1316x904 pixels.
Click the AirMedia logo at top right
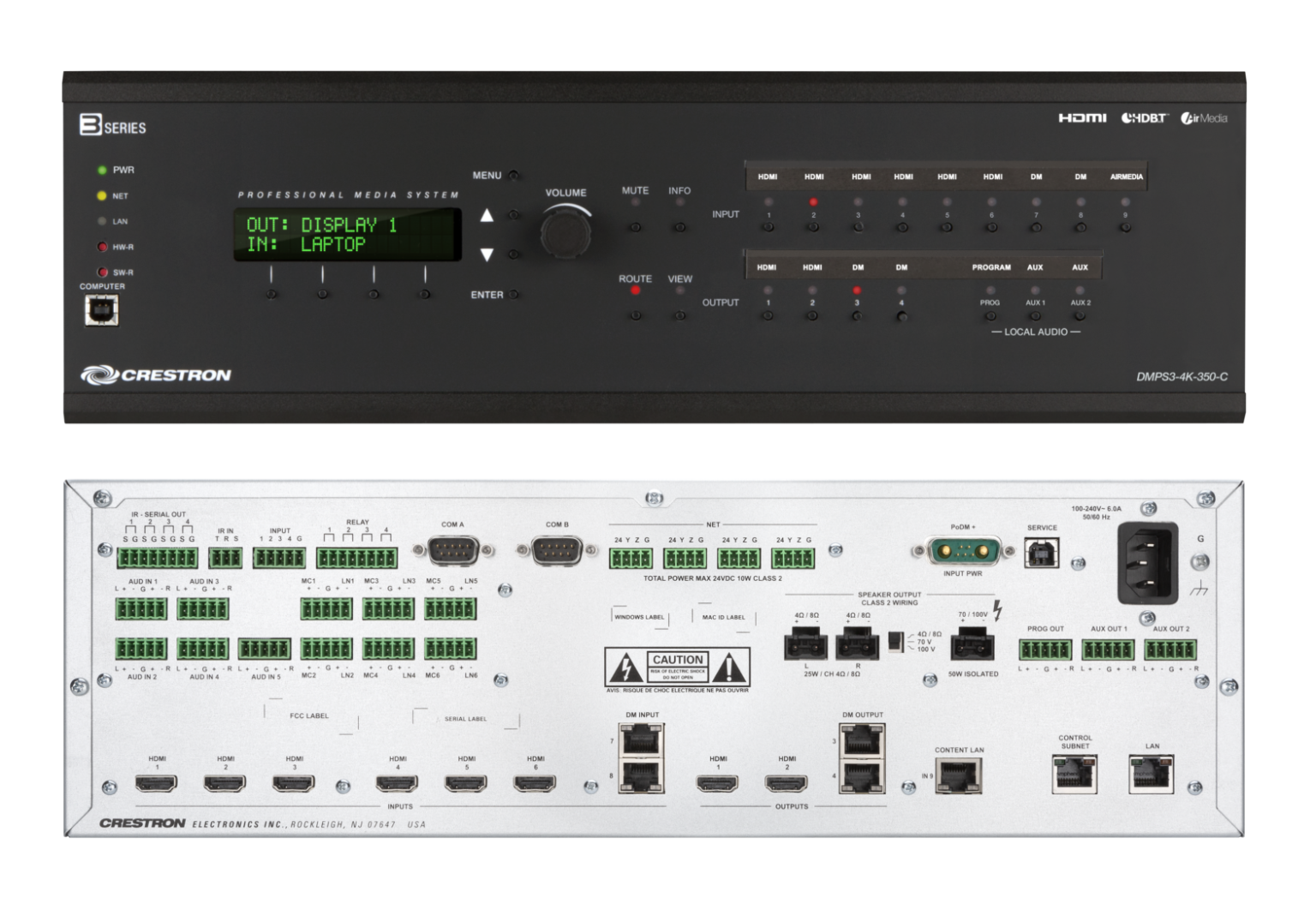[x=1204, y=118]
